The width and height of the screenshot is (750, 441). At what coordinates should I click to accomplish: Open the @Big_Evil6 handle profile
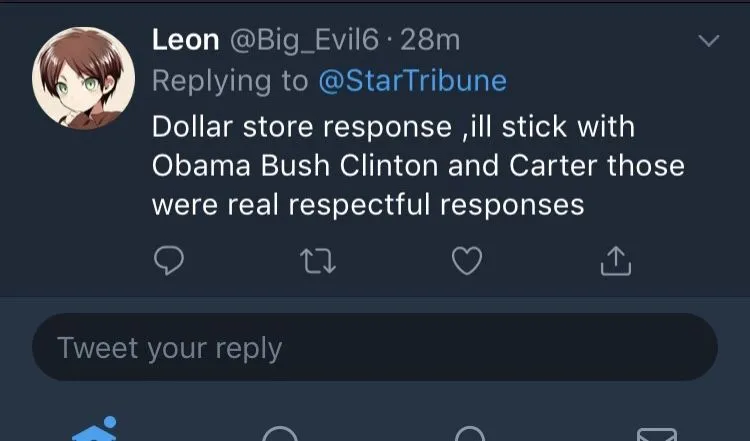(x=306, y=40)
